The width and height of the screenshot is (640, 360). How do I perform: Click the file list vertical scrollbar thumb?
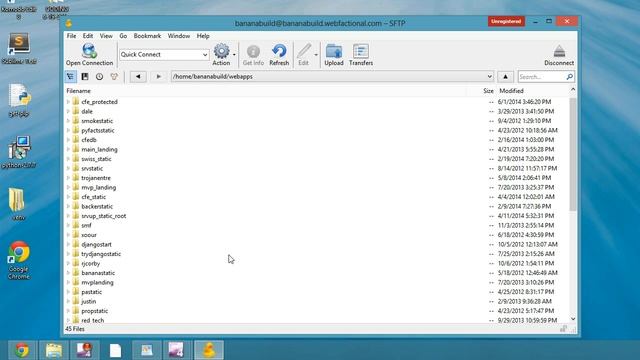(x=573, y=154)
